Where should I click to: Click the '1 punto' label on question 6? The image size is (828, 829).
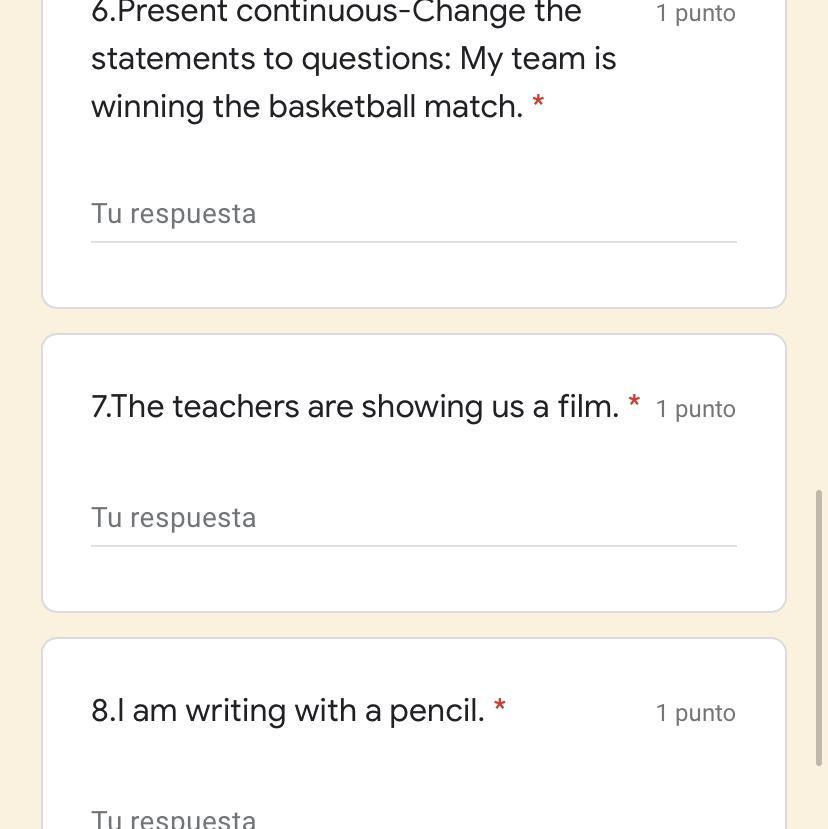(x=695, y=13)
